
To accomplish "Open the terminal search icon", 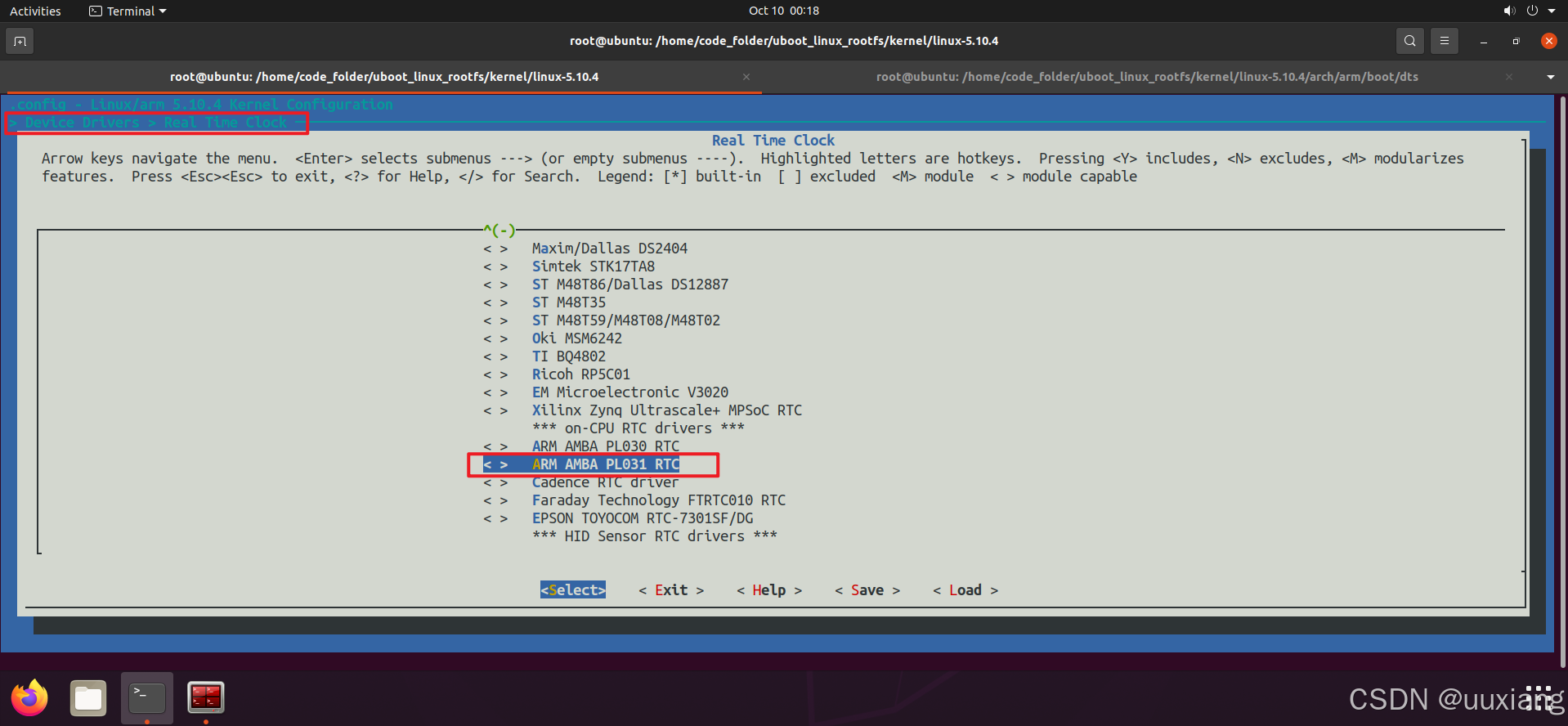I will 1409,41.
